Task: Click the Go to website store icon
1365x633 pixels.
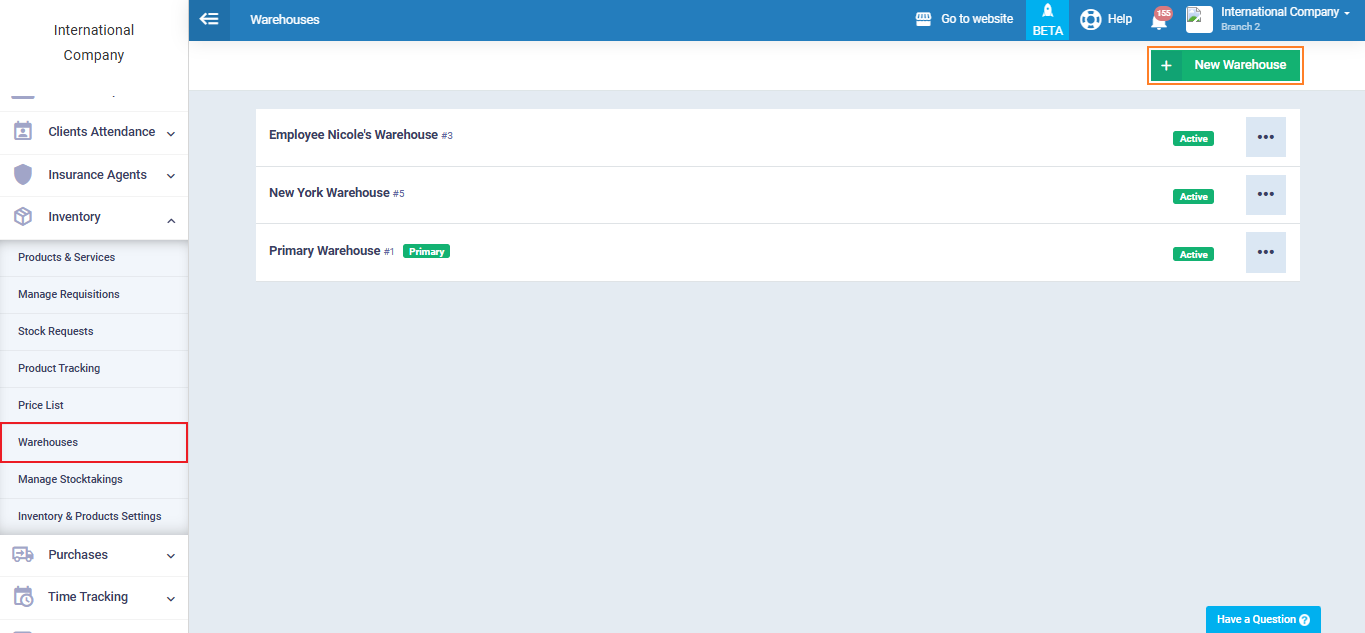Action: [924, 19]
